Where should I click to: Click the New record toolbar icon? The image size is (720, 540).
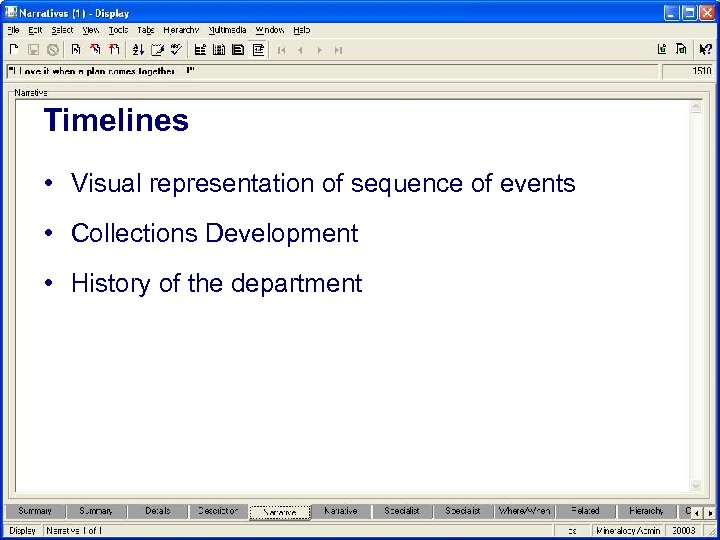pyautogui.click(x=14, y=50)
